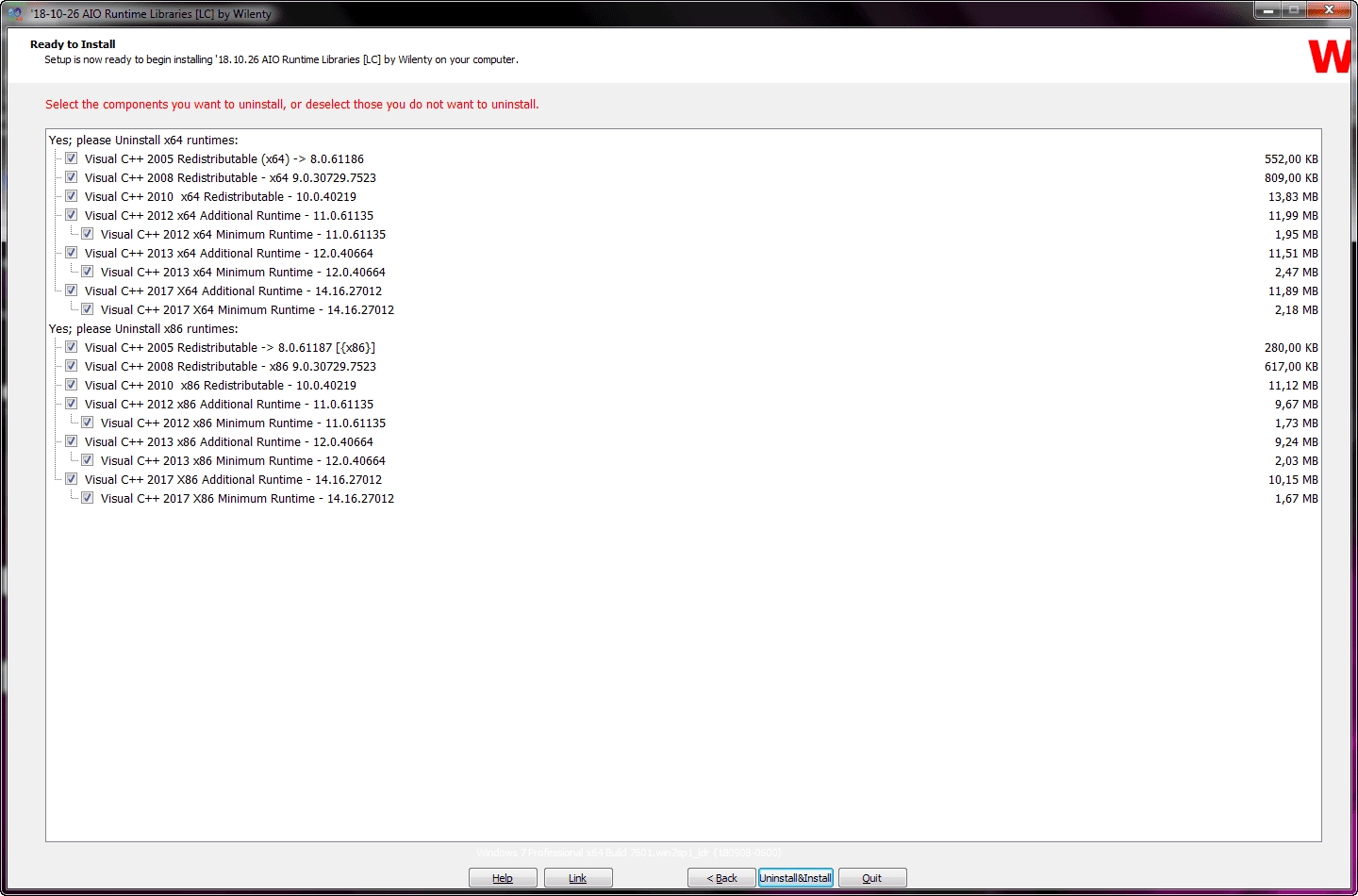Select Visual C++ 2005 Redistributable (x64) row text
This screenshot has width=1358, height=896.
click(x=224, y=159)
